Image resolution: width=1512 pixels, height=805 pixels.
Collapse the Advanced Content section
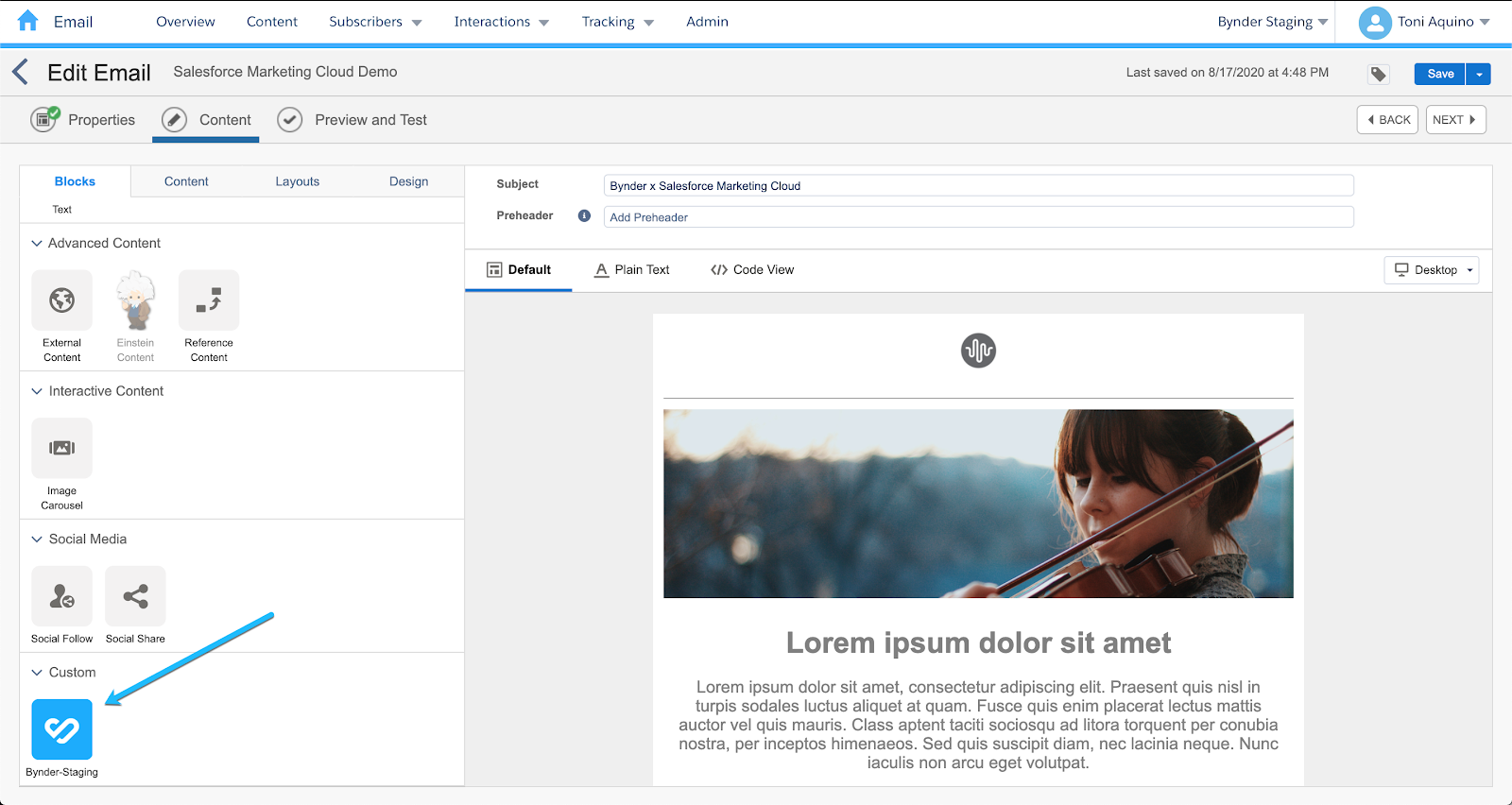point(37,243)
